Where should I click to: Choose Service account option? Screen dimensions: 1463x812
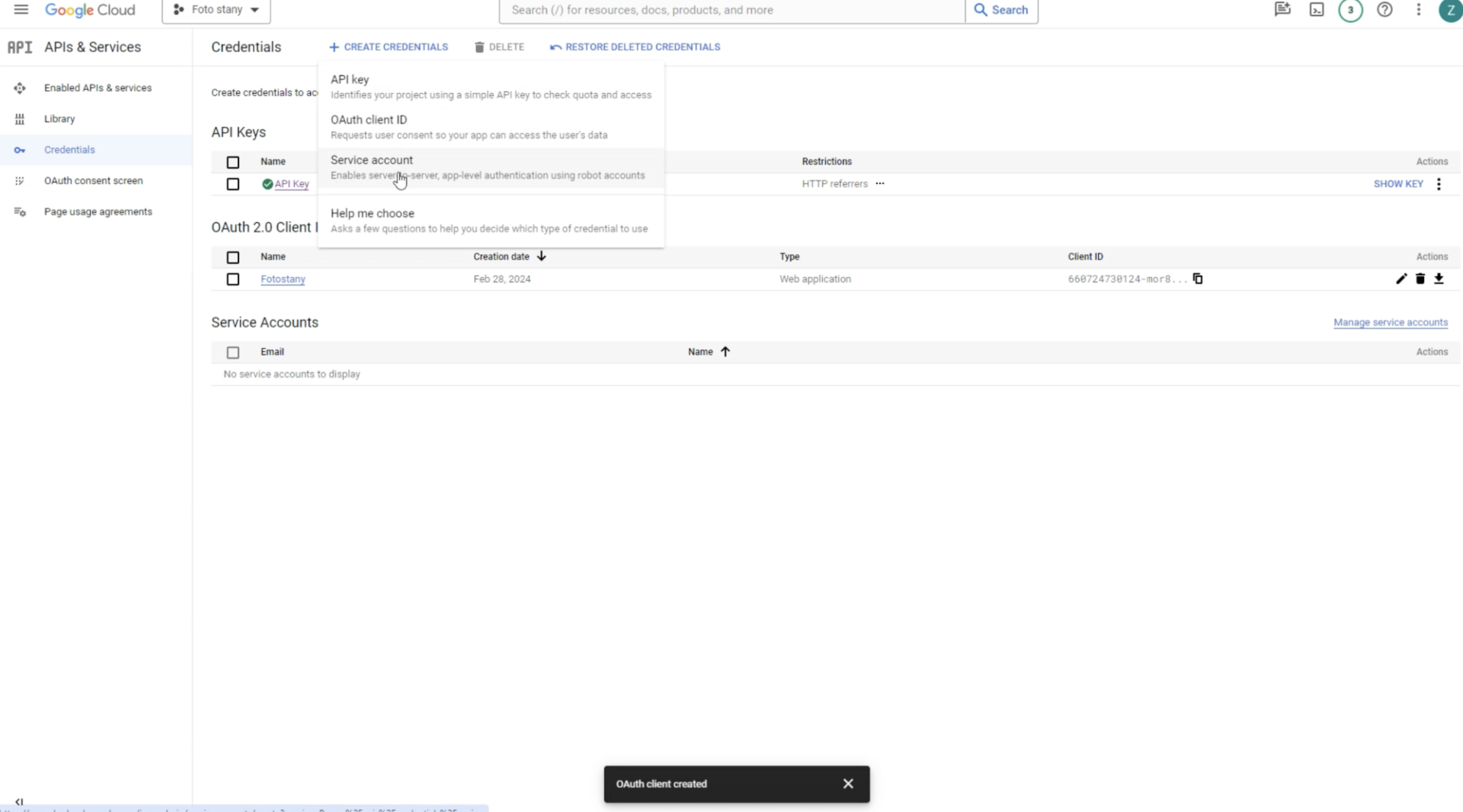[x=491, y=168]
